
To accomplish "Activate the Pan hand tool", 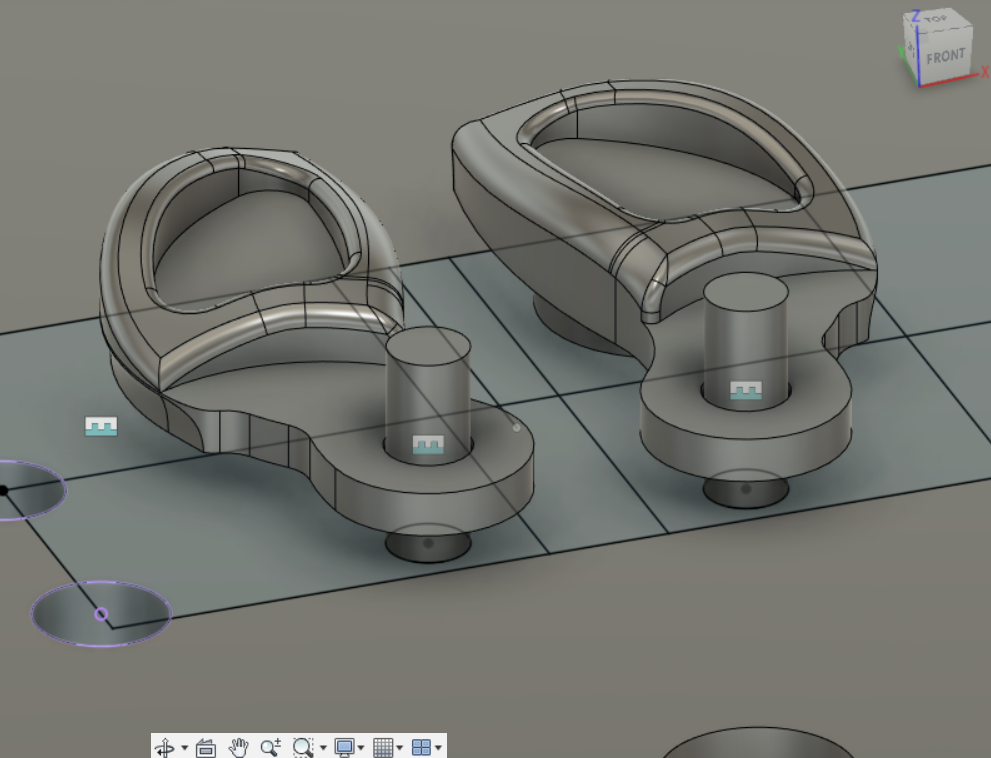I will coord(238,748).
